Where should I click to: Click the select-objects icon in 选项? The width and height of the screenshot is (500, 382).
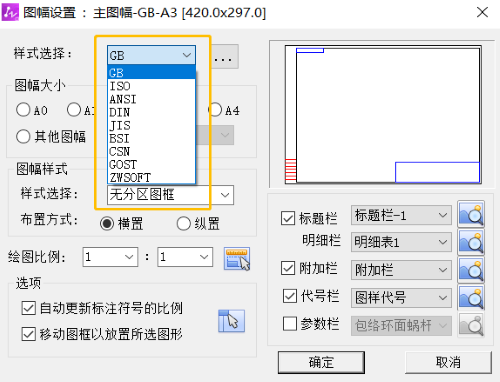tap(232, 321)
